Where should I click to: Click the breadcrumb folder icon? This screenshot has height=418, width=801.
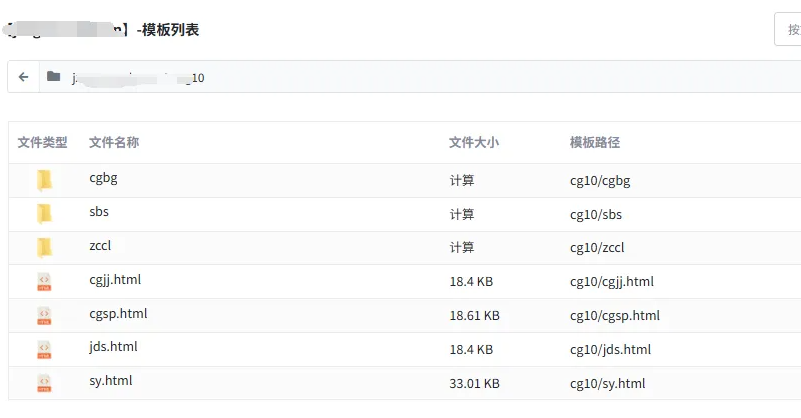pyautogui.click(x=53, y=77)
